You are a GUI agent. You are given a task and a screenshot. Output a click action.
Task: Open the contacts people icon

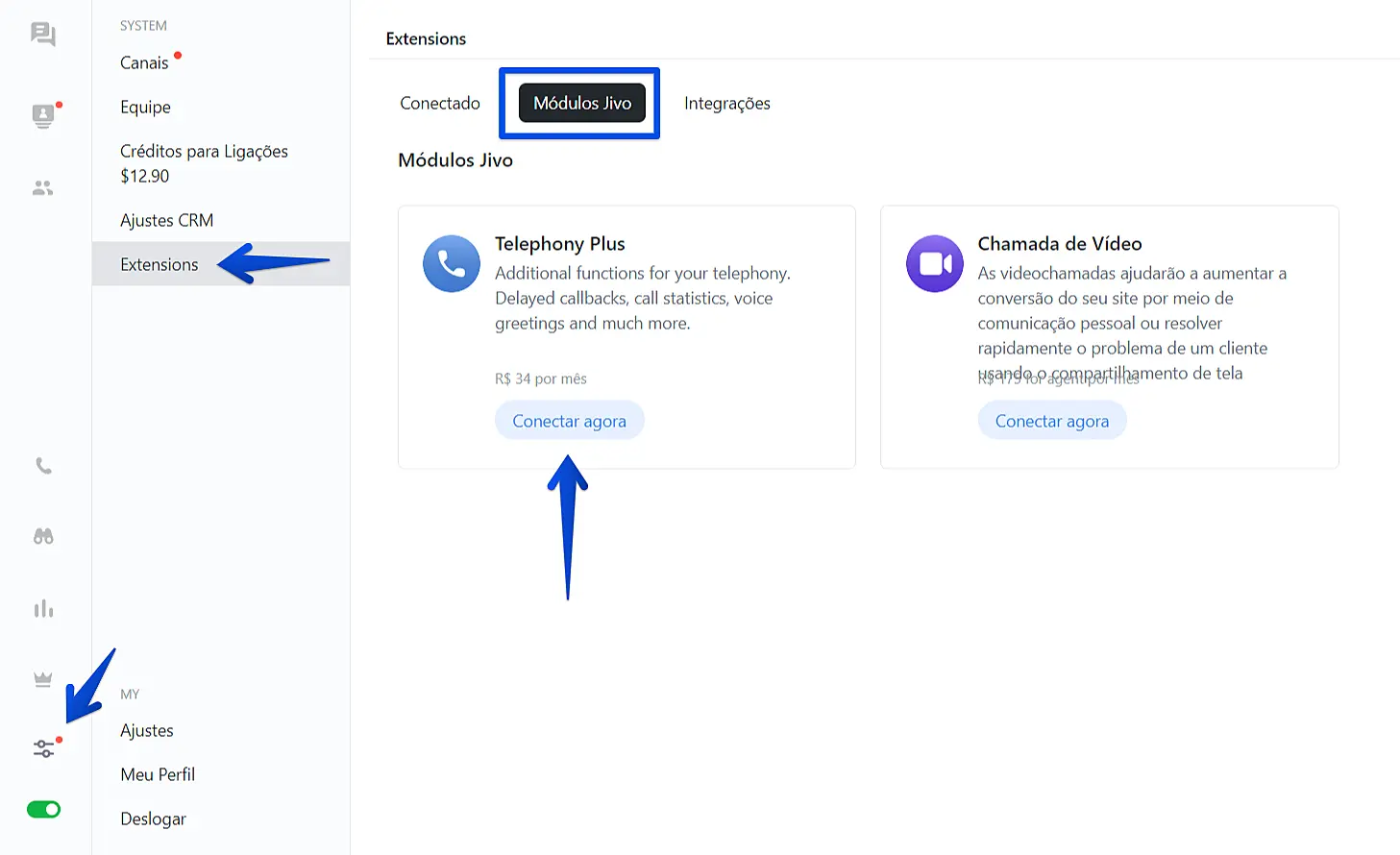(43, 188)
